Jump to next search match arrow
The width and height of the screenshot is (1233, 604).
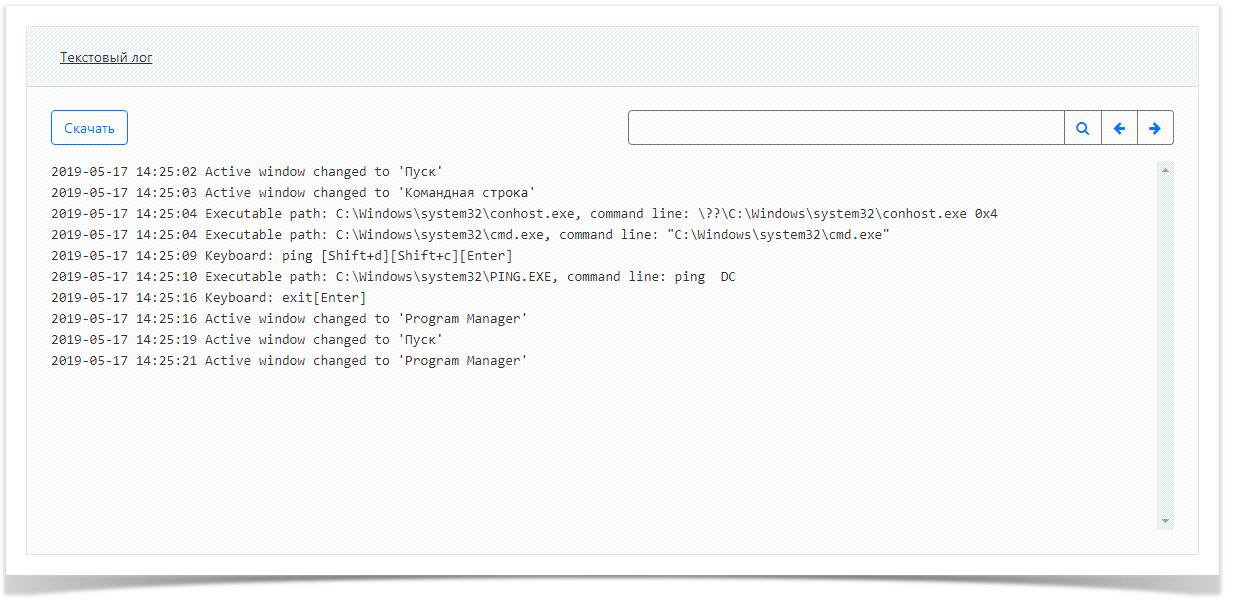click(1155, 128)
